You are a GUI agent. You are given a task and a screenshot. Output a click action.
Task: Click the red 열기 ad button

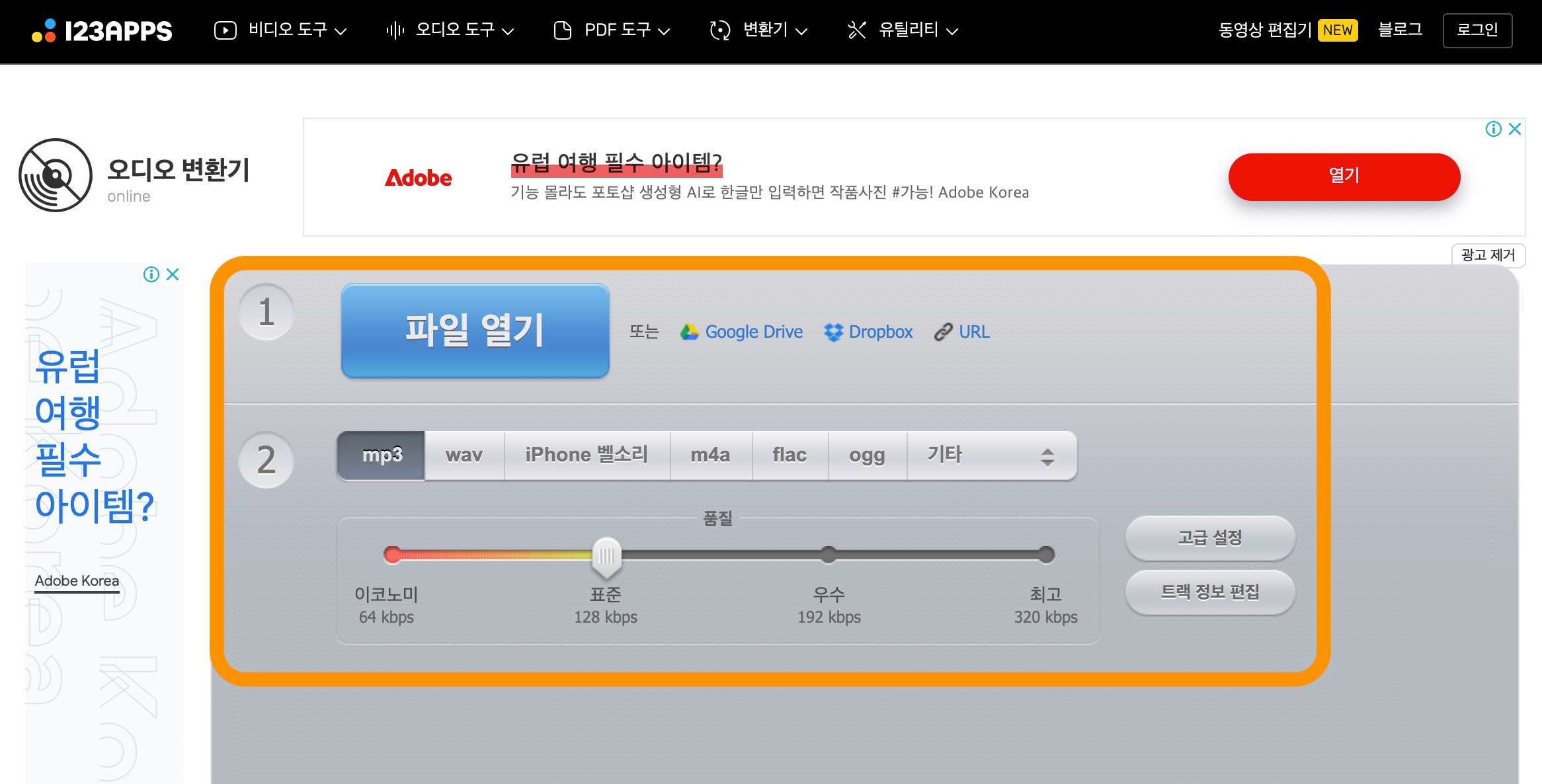pos(1344,176)
